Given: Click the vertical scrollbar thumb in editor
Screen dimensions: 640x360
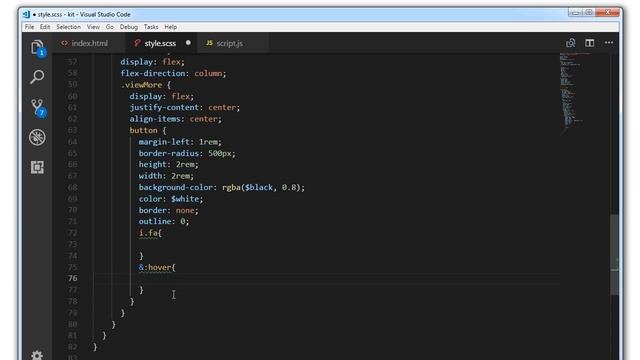Looking at the screenshot, I should coord(614,254).
